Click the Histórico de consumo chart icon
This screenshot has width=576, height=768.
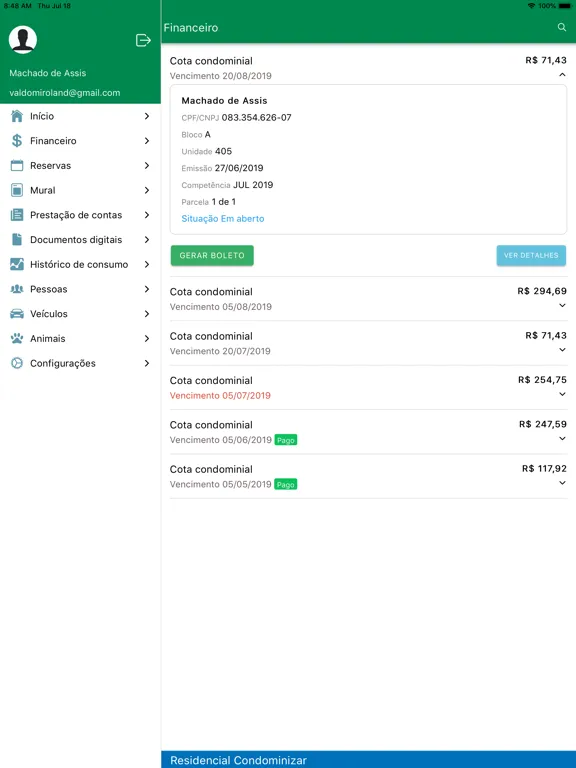click(17, 264)
